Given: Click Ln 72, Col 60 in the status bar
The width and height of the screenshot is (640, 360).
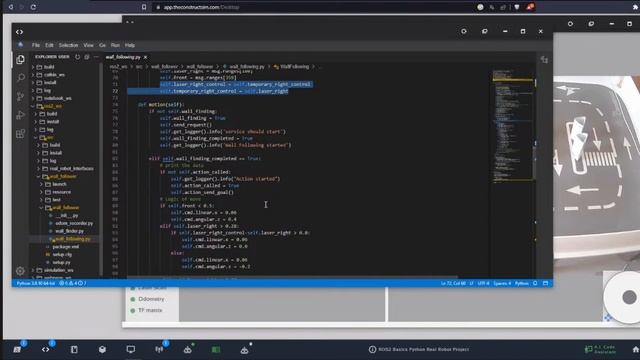Looking at the screenshot, I should (x=453, y=283).
